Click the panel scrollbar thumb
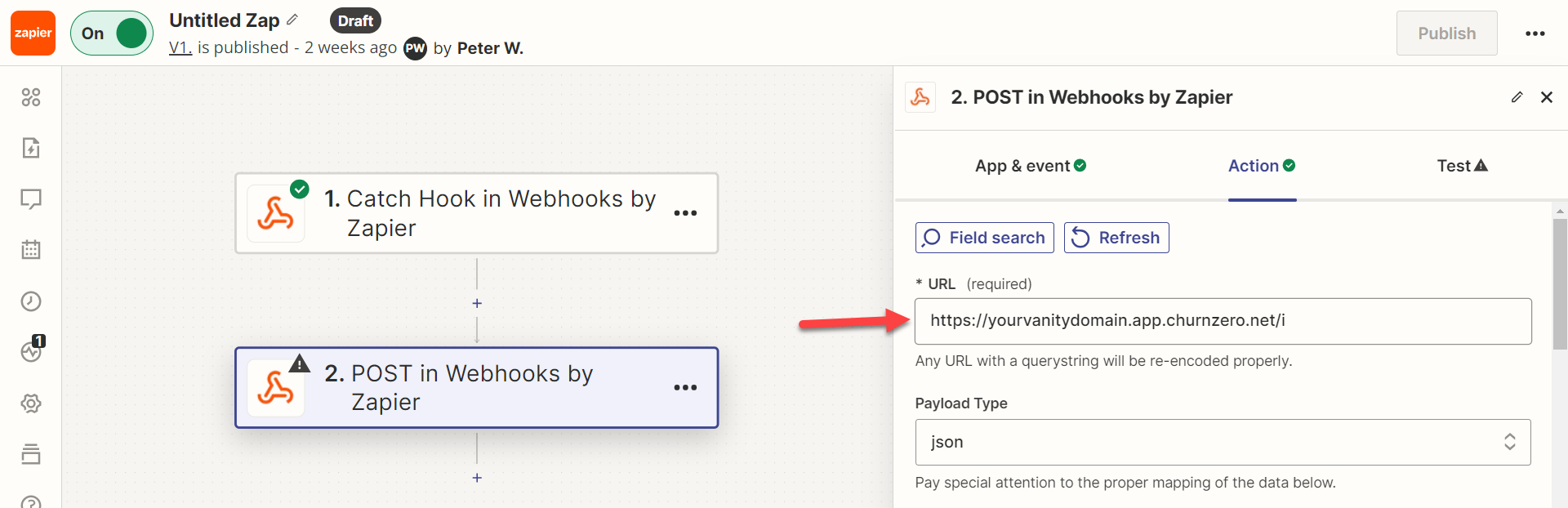This screenshot has height=508, width=1568. 1560,283
